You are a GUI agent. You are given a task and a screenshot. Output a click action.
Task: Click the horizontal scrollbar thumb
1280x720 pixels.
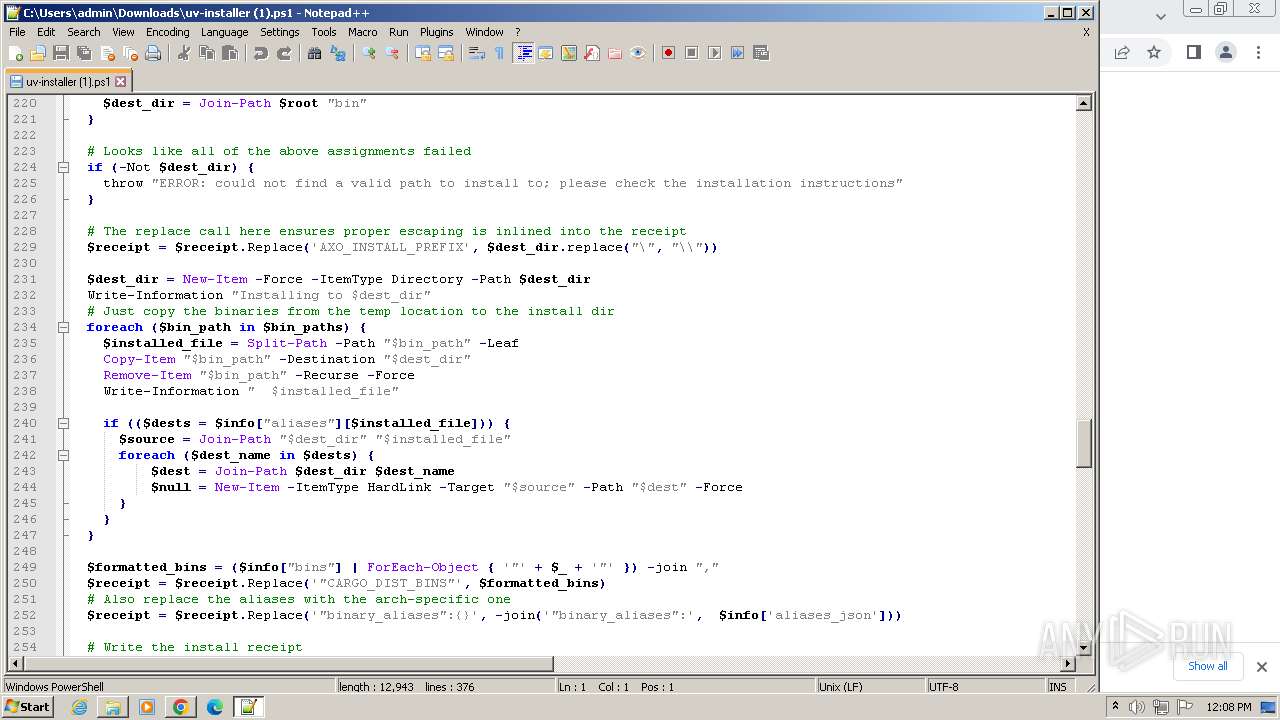(287, 664)
